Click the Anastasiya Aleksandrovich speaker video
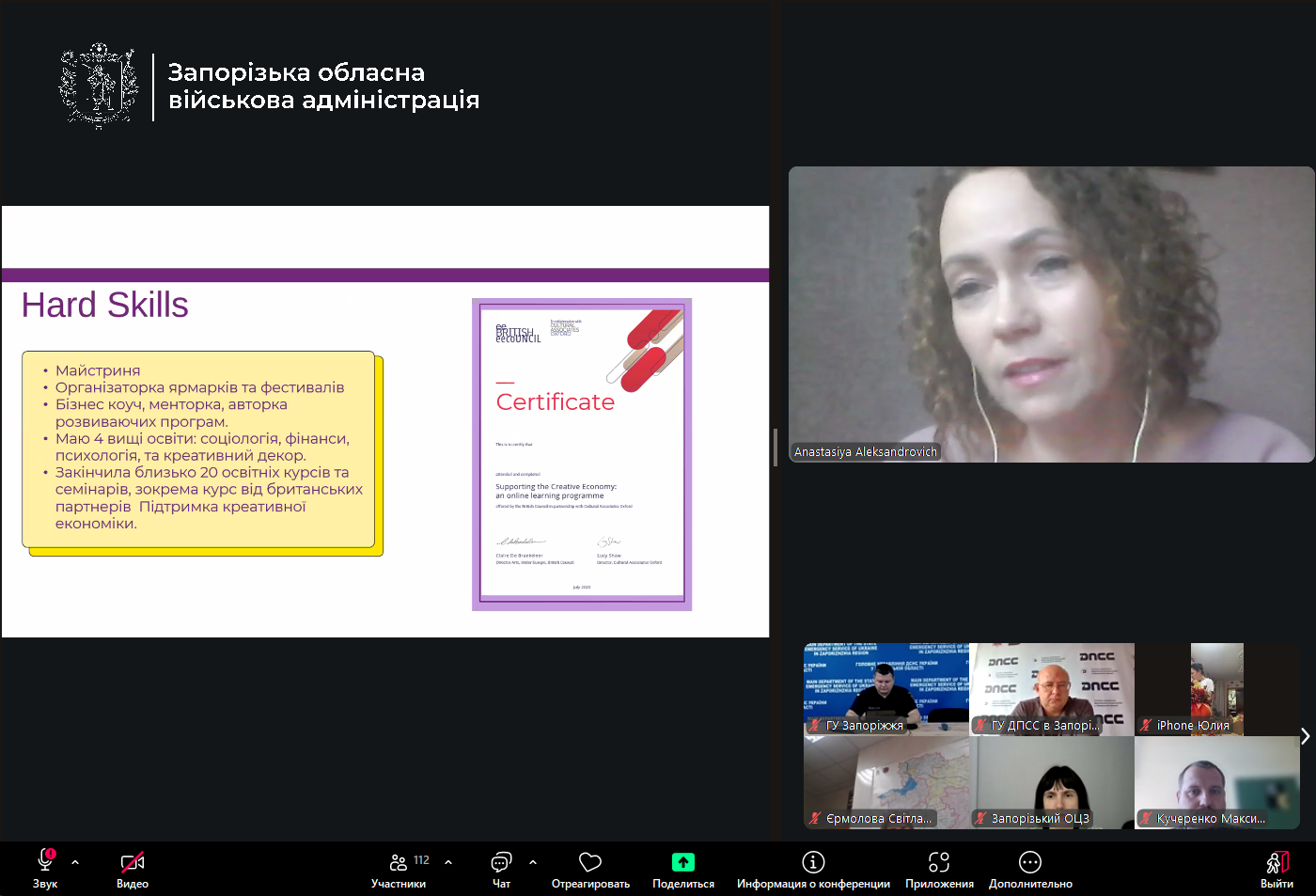The image size is (1316, 896). 1051,314
